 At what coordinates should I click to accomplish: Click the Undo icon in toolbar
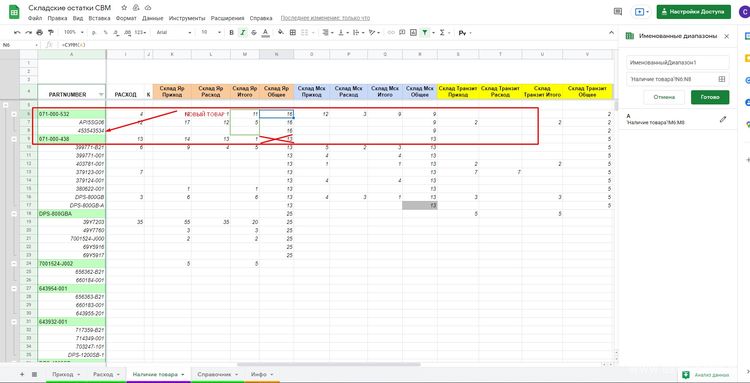17,33
